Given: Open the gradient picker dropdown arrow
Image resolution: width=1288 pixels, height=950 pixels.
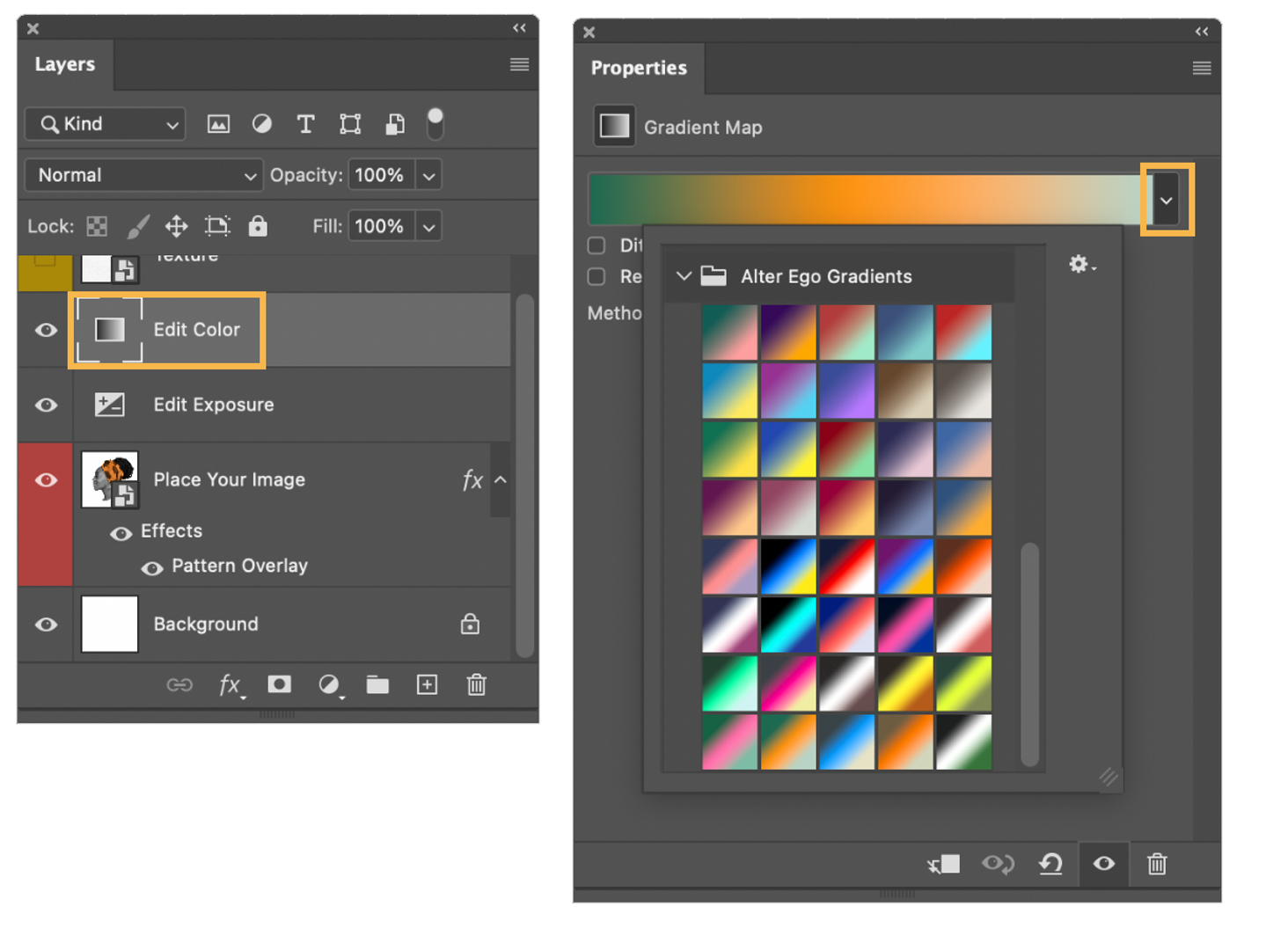Looking at the screenshot, I should [1166, 201].
